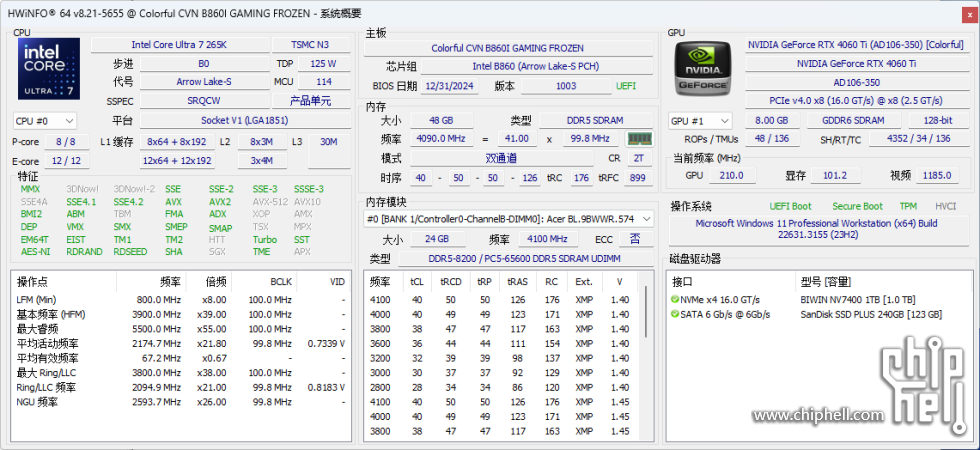Click the NVIDIA GeForce logo image
The width and height of the screenshot is (980, 450).
pos(703,67)
